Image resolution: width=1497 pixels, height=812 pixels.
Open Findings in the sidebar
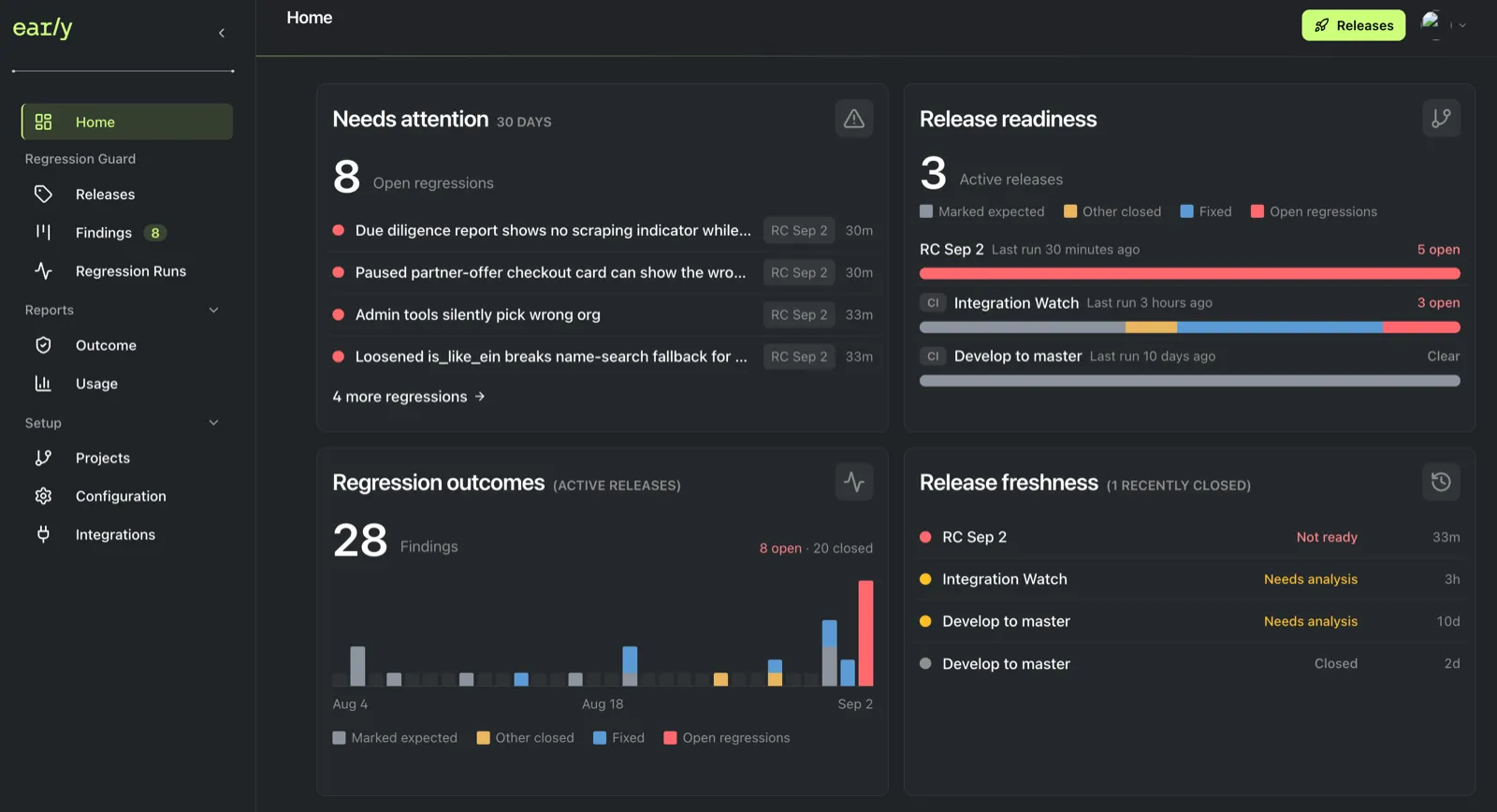click(x=127, y=232)
